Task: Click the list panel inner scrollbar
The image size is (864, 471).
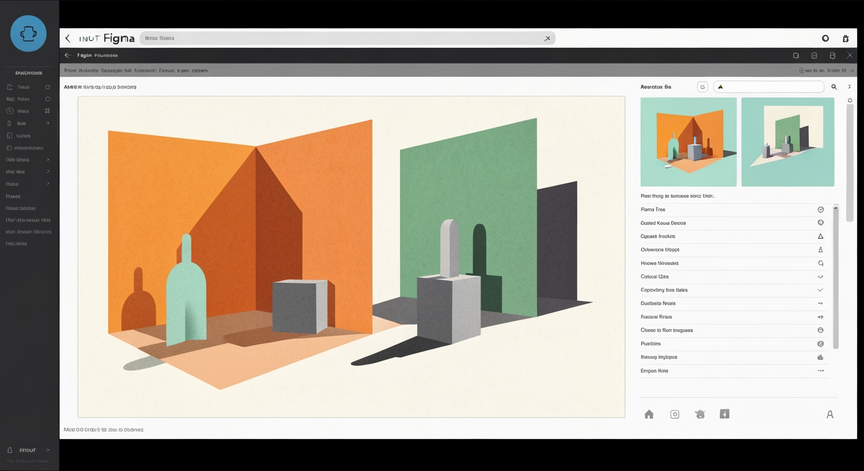Action: click(836, 277)
